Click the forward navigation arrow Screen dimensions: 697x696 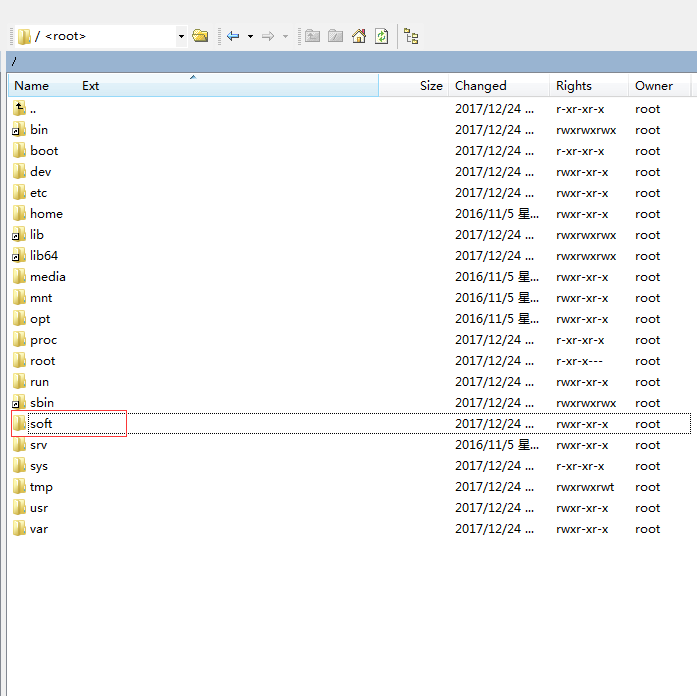pyautogui.click(x=268, y=36)
